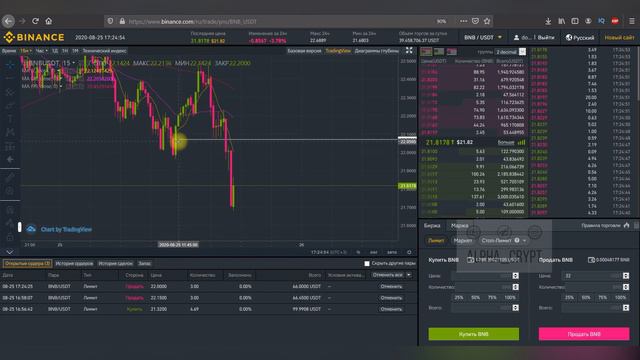Click the pink Sell BNB button
The width and height of the screenshot is (640, 360).
(x=584, y=334)
